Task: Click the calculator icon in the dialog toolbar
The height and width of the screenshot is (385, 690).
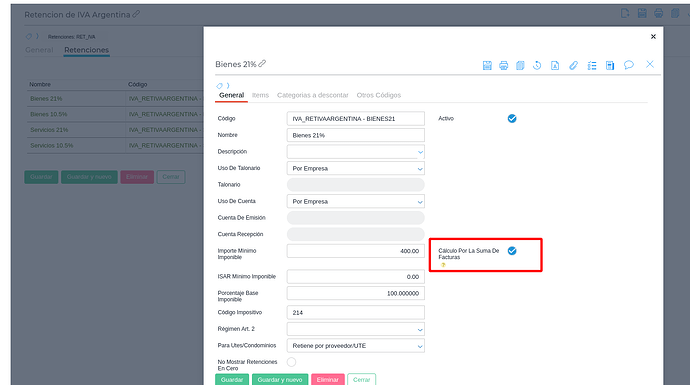Action: click(610, 66)
